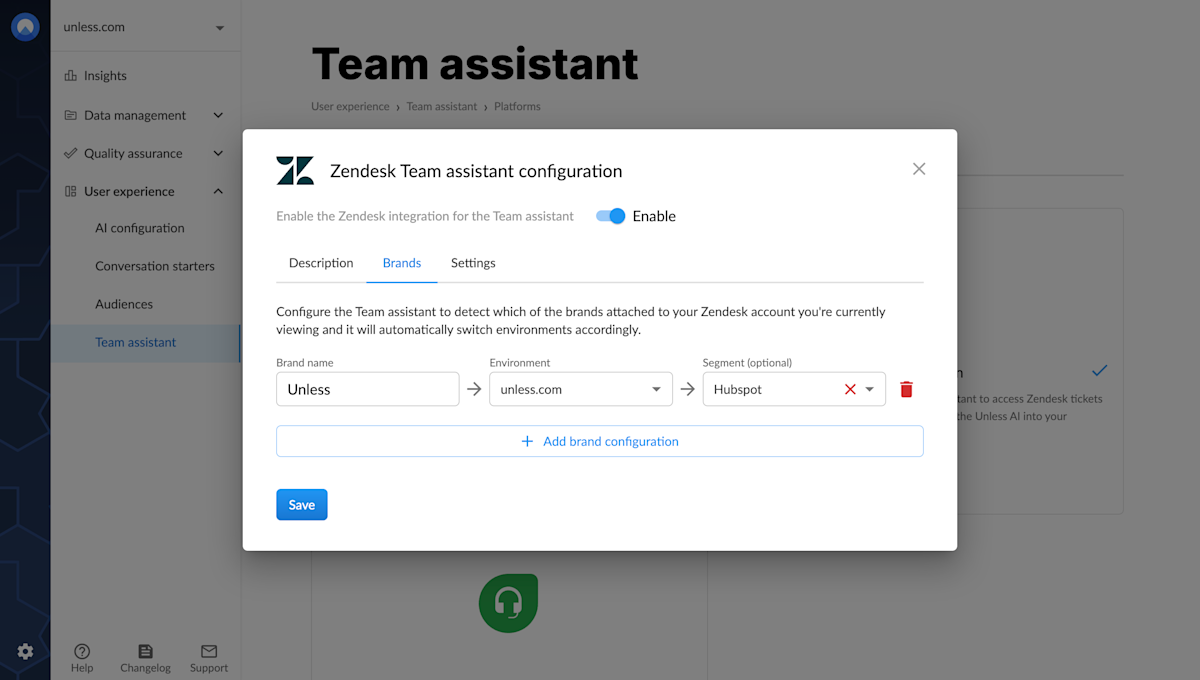
Task: Open Support in sidebar footer
Action: pyautogui.click(x=209, y=658)
